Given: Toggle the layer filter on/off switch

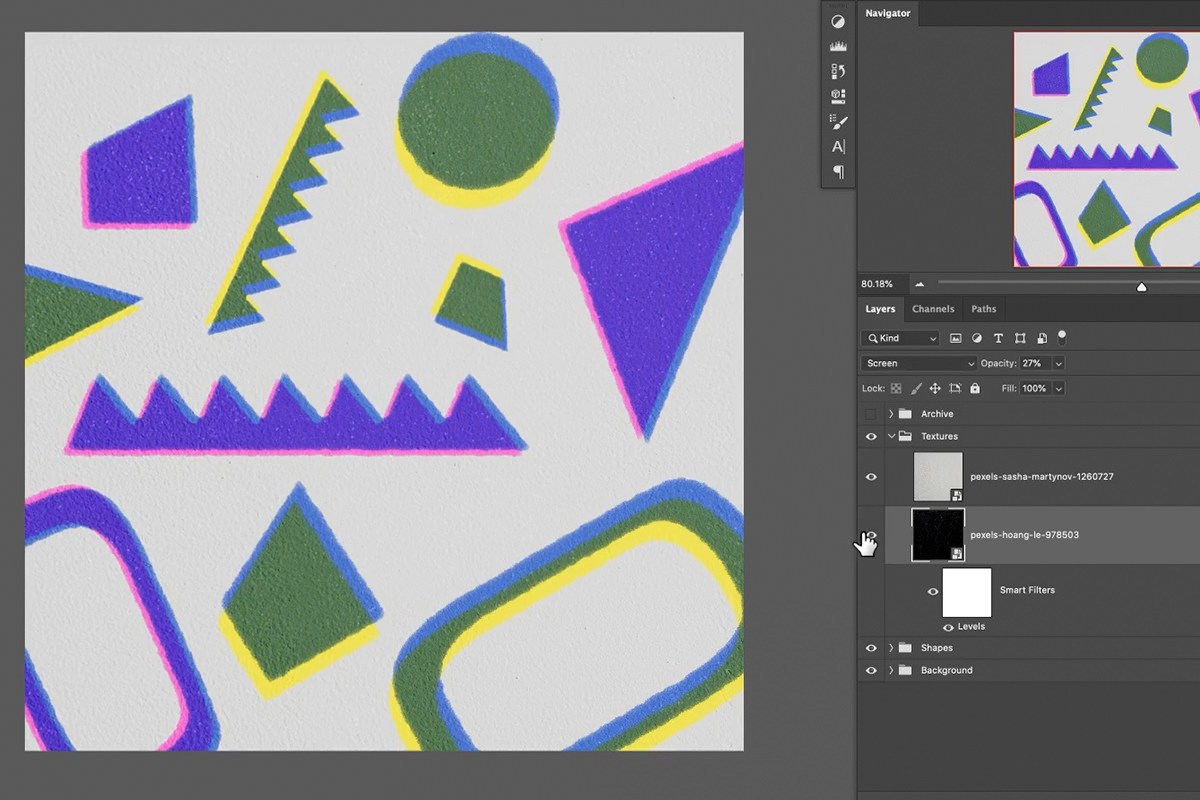Looking at the screenshot, I should [1062, 337].
